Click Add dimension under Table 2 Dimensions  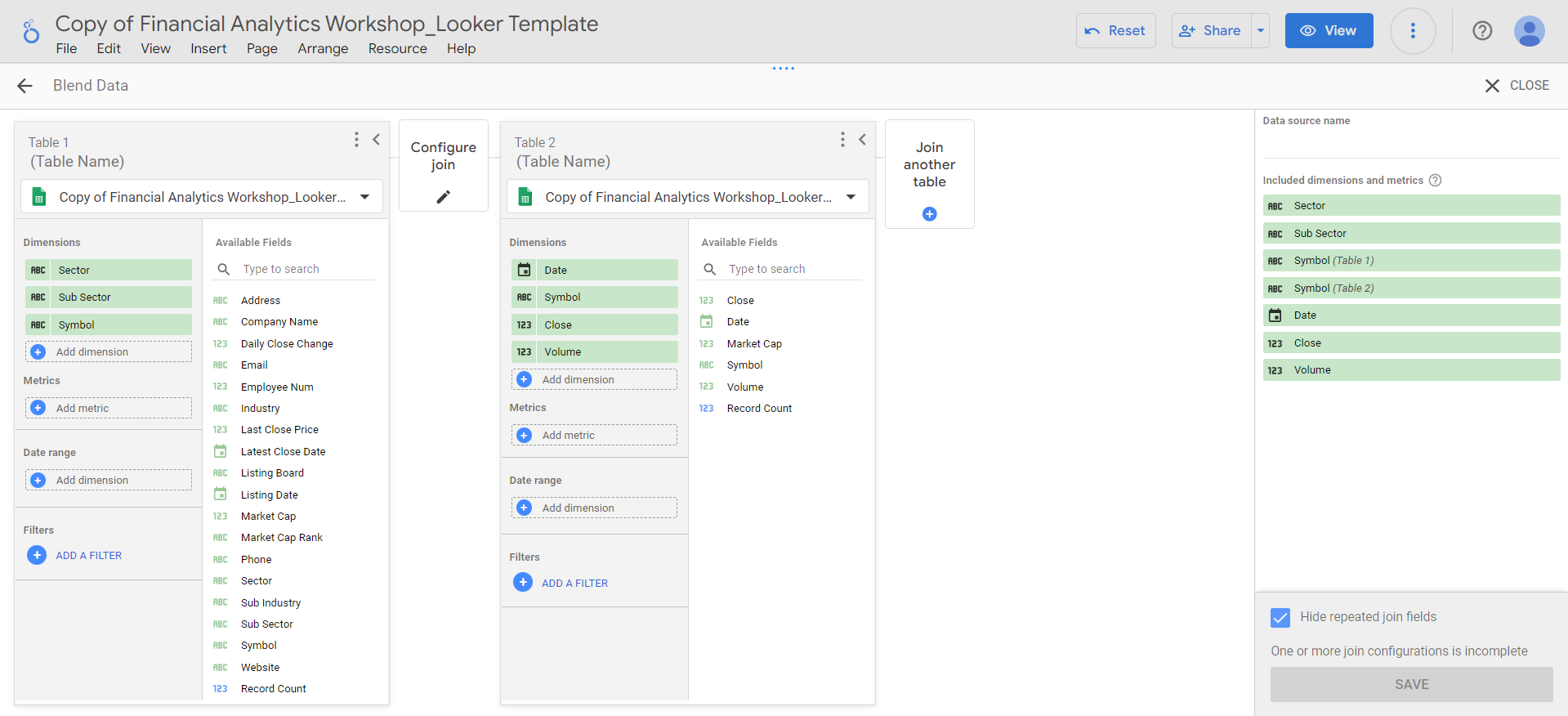tap(595, 379)
